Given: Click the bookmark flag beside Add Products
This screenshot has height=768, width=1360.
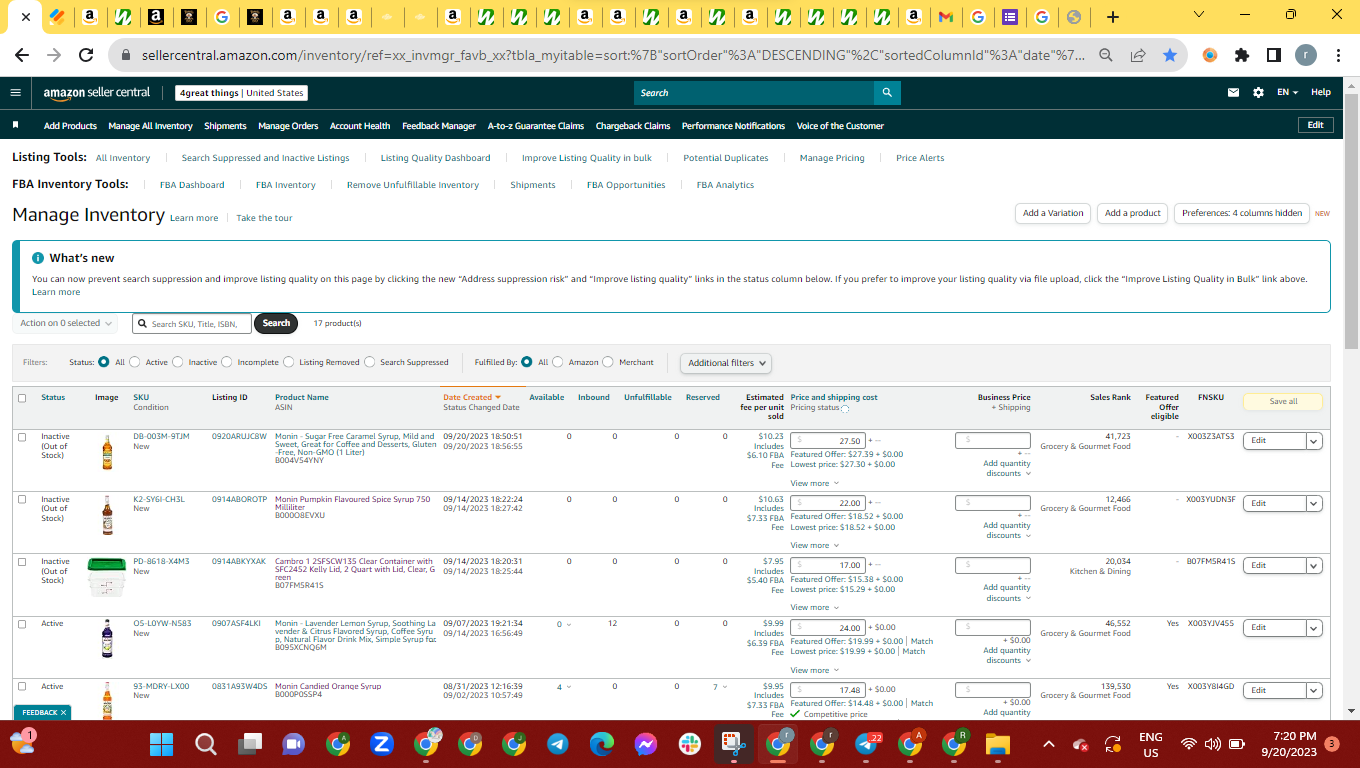Looking at the screenshot, I should pyautogui.click(x=16, y=126).
